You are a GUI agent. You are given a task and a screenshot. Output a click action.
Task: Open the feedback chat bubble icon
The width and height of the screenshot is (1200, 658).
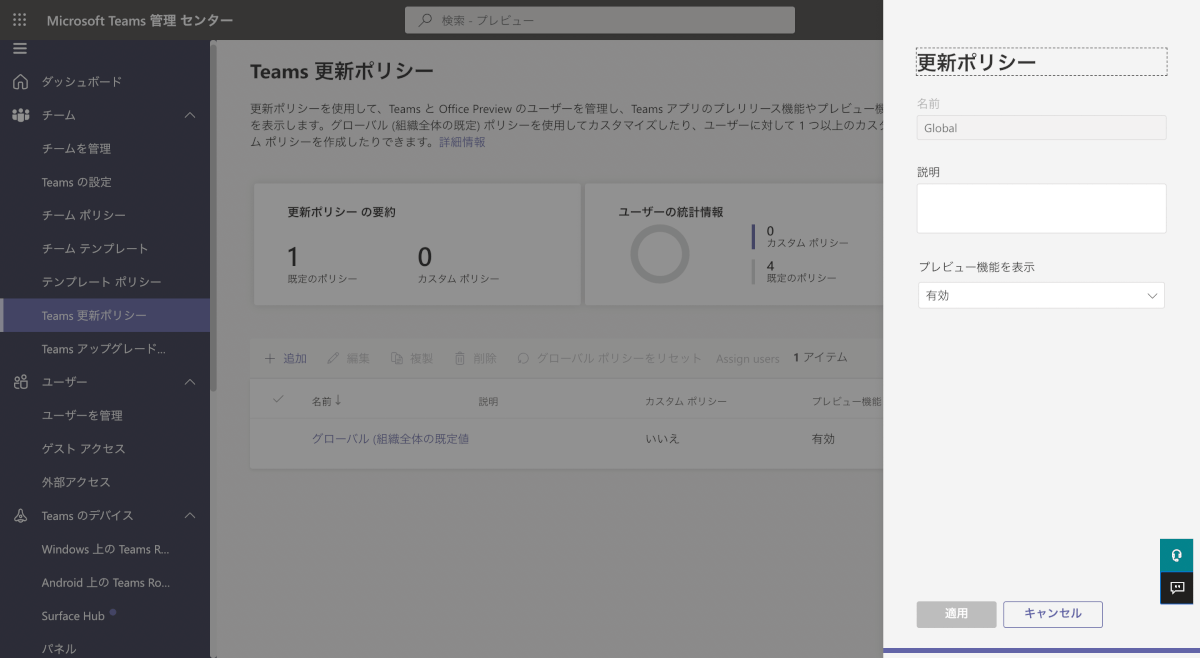pos(1177,588)
